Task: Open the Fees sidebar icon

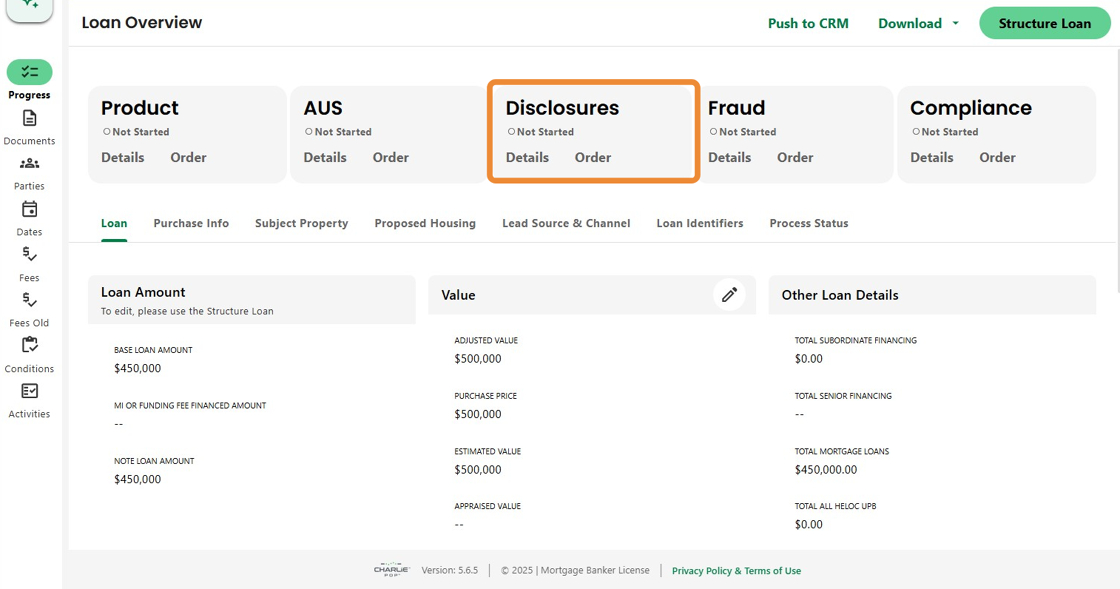Action: tap(29, 255)
